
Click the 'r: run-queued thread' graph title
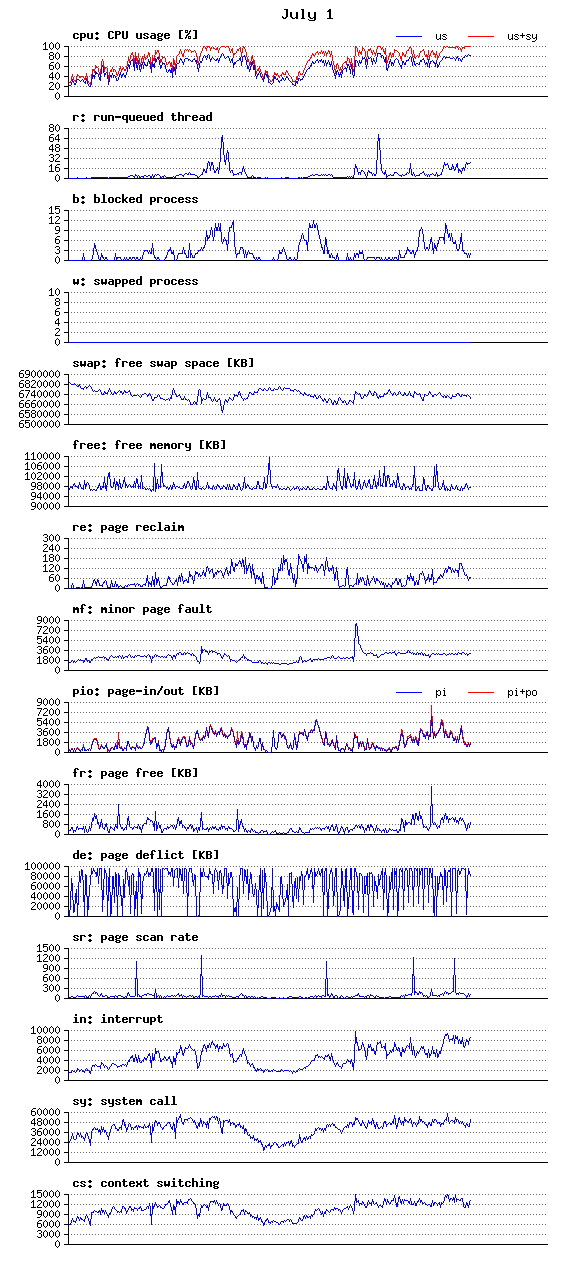point(142,117)
